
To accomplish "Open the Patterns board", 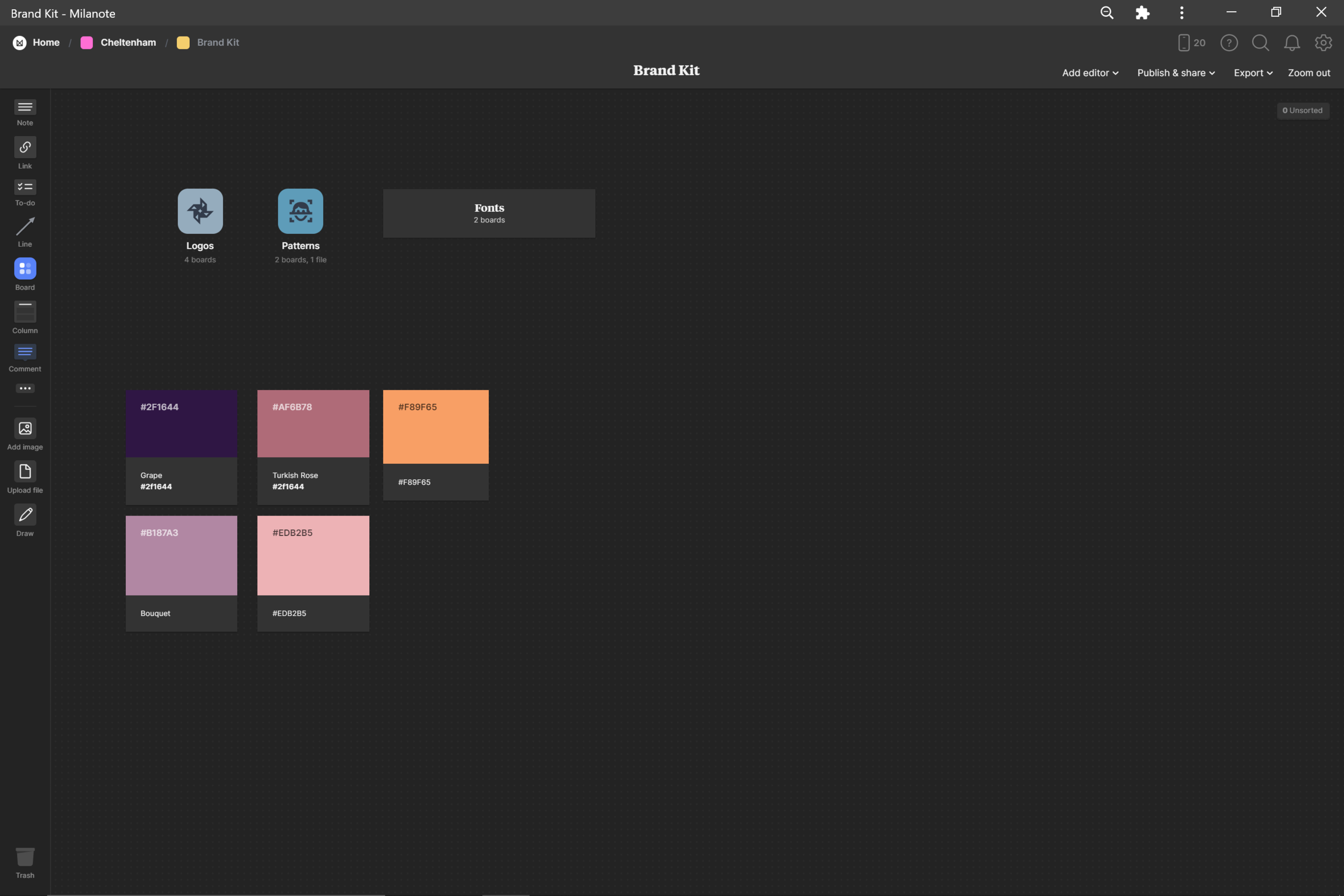I will point(300,211).
